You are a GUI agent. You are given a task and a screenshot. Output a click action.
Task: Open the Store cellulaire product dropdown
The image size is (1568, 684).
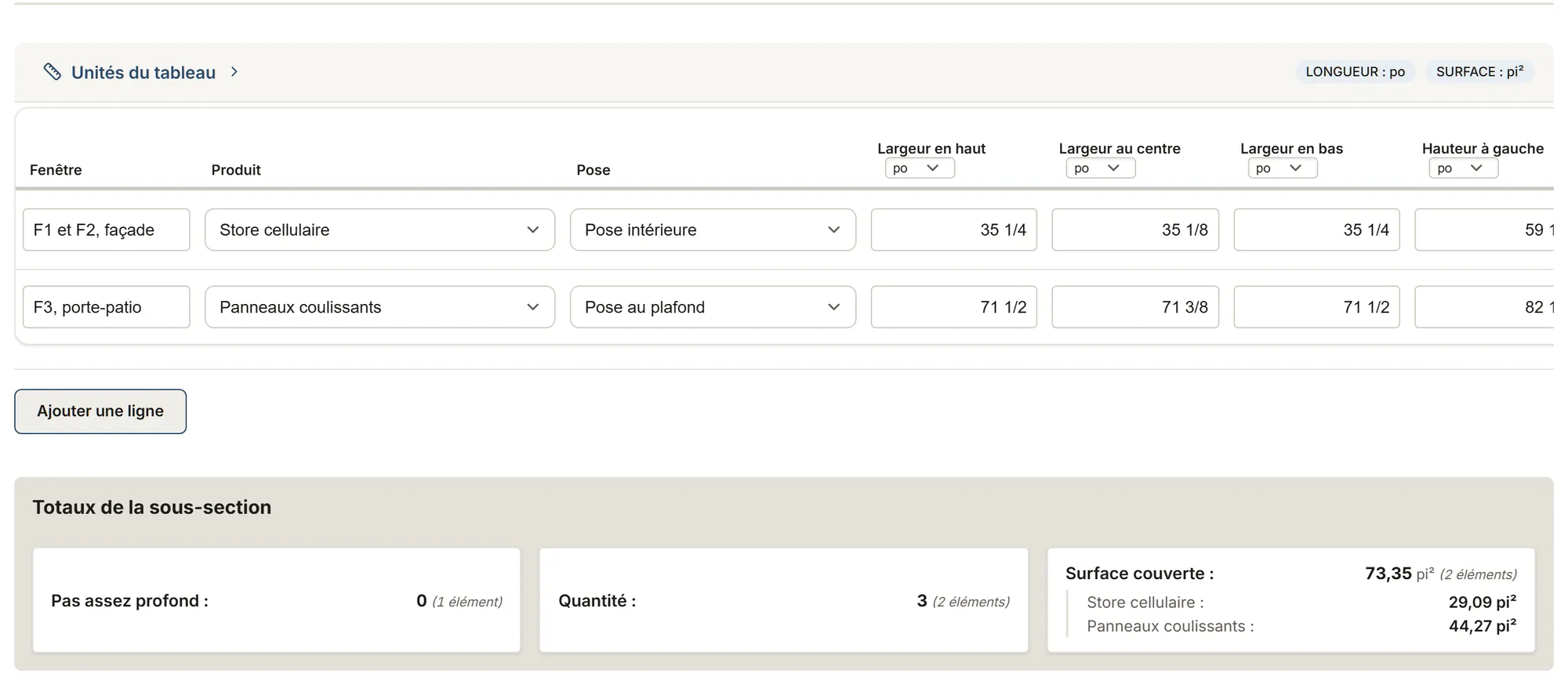(x=380, y=230)
